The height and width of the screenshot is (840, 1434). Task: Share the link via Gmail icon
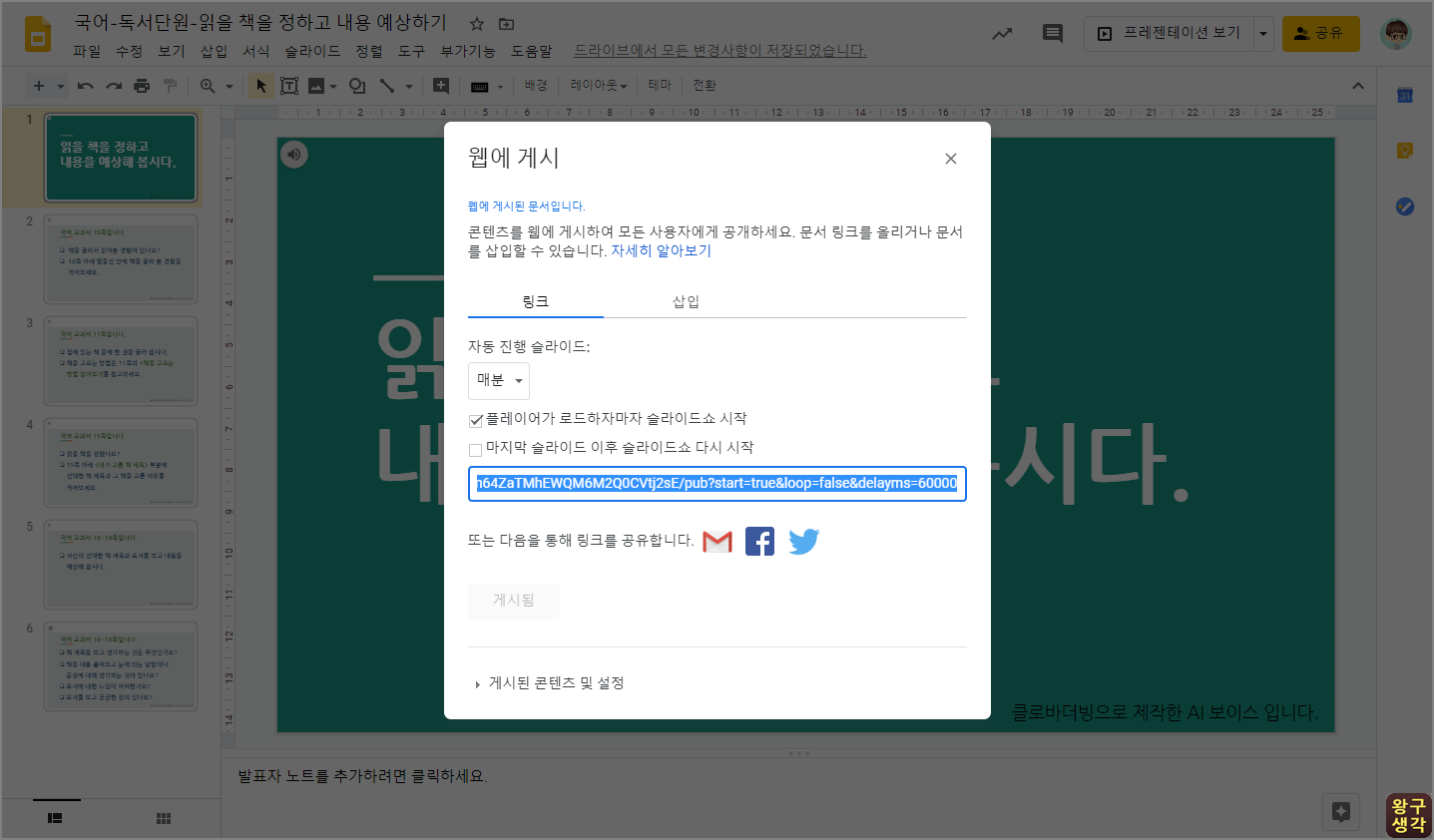[x=717, y=542]
